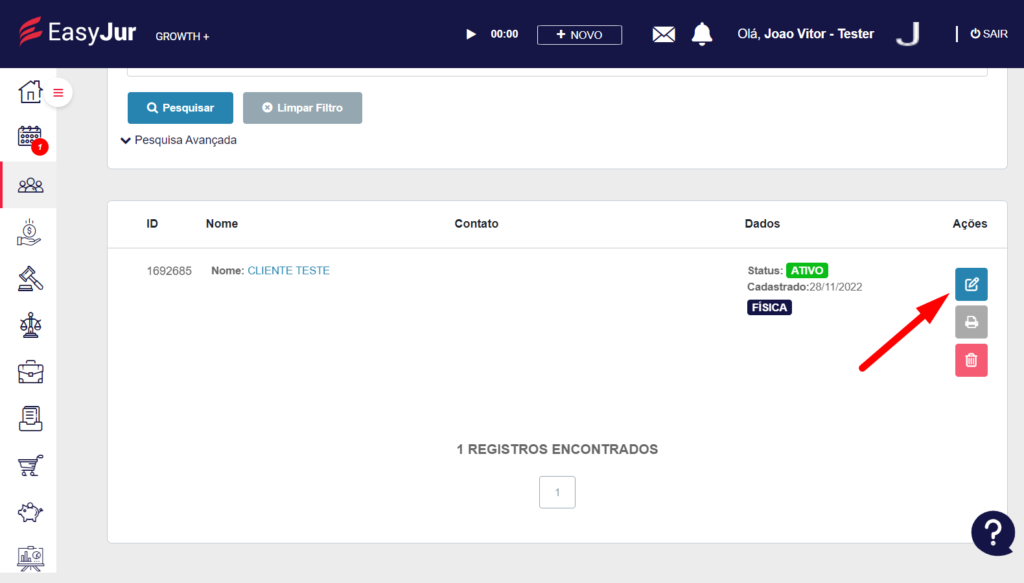Click the Ações column header
The height and width of the screenshot is (583, 1024).
click(970, 224)
